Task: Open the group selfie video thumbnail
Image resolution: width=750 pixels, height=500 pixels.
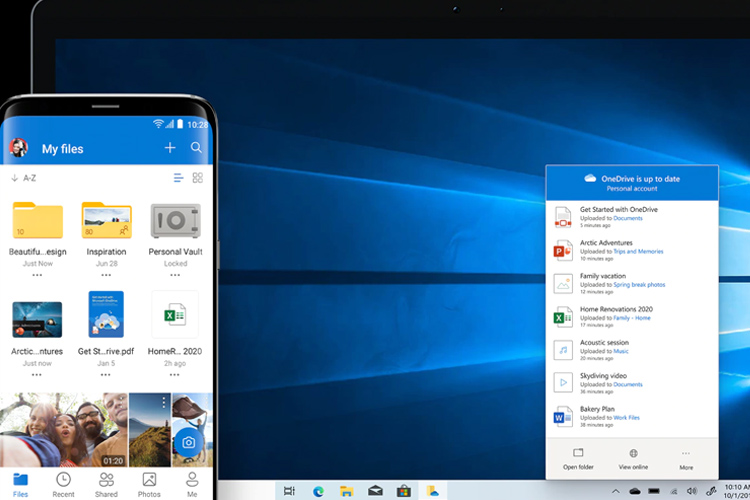Action: point(64,430)
